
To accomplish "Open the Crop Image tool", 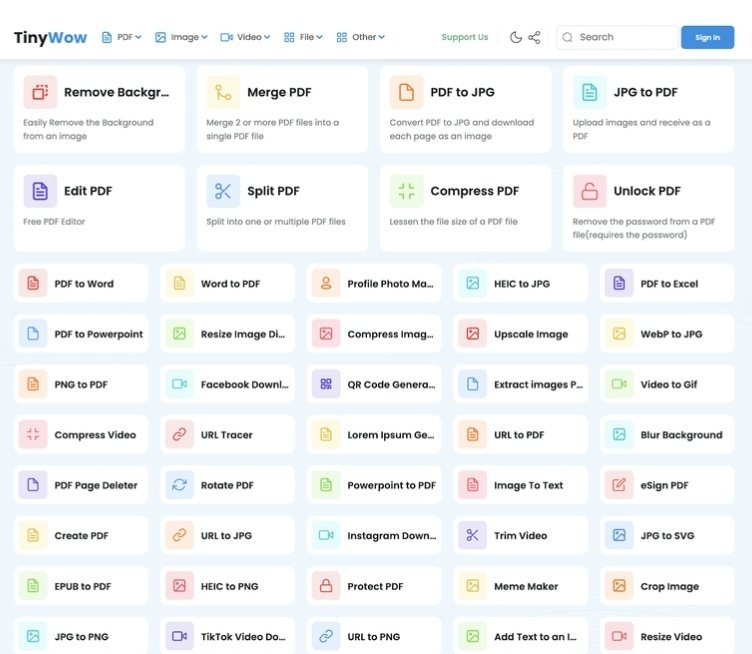I will (x=667, y=586).
